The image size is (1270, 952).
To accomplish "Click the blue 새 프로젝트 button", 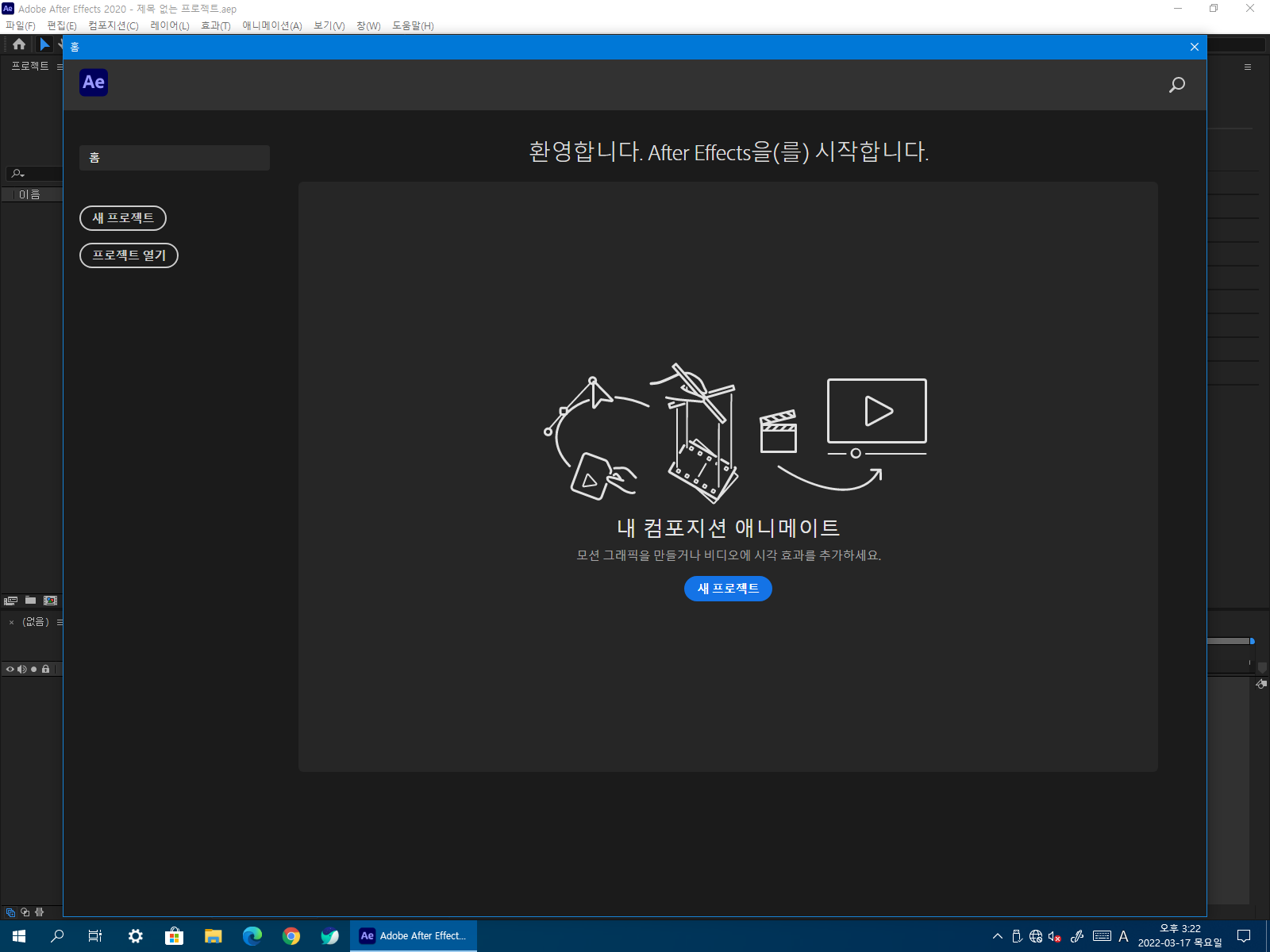I will 728,589.
